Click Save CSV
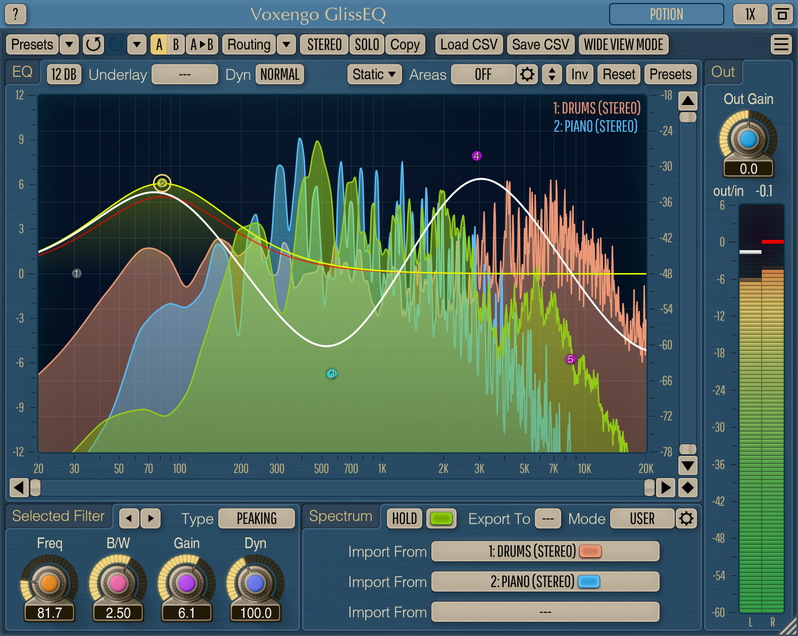The image size is (798, 636). [540, 45]
